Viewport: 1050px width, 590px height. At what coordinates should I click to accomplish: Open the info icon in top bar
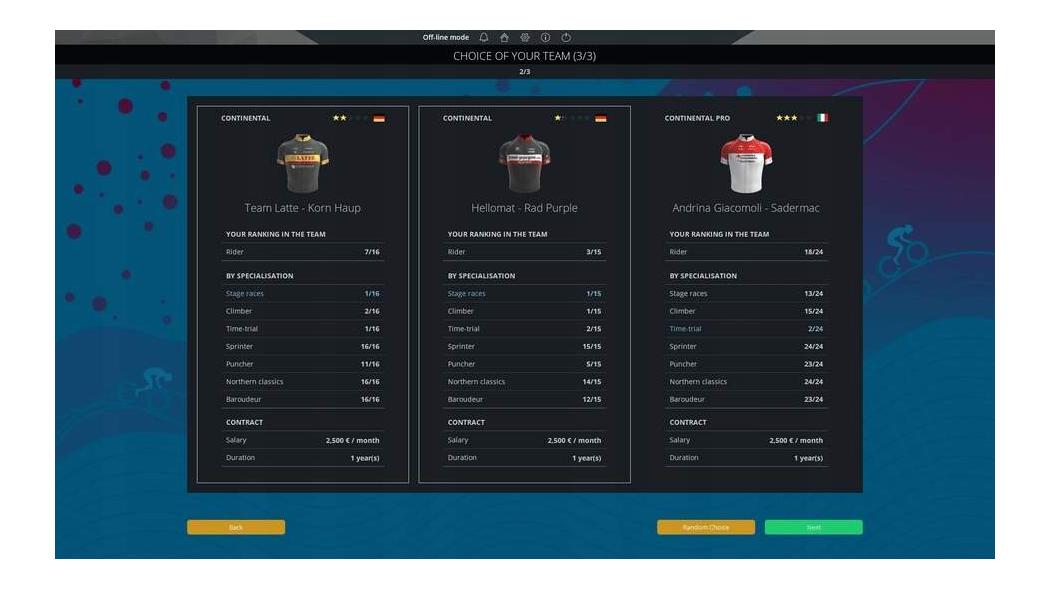[x=545, y=38]
